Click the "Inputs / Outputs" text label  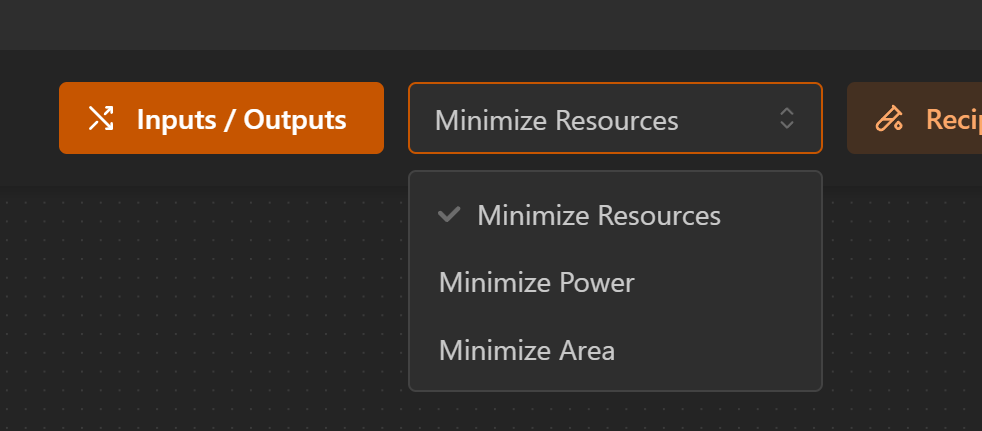click(241, 120)
